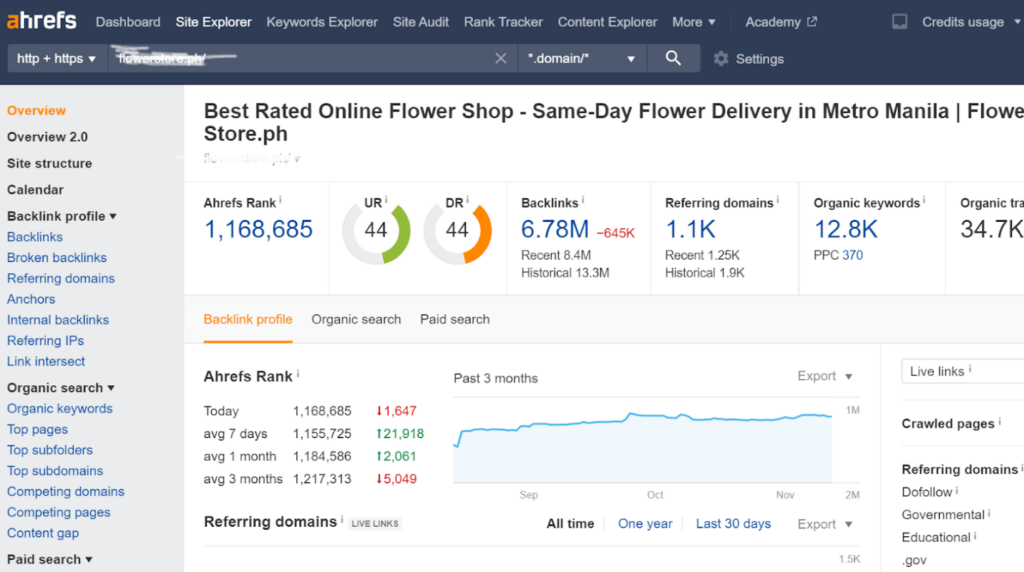1024x572 pixels.
Task: Click info icon beside Ahrefs Rank chart heading
Action: tap(298, 373)
